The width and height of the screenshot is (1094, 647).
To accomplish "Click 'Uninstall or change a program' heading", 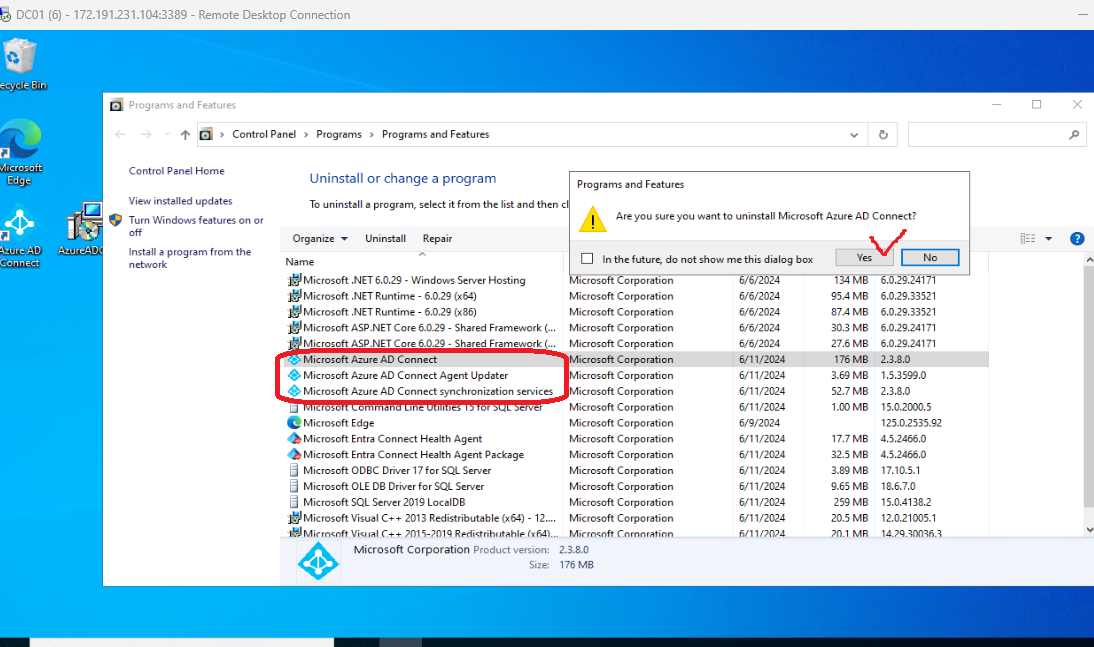I will [x=403, y=179].
